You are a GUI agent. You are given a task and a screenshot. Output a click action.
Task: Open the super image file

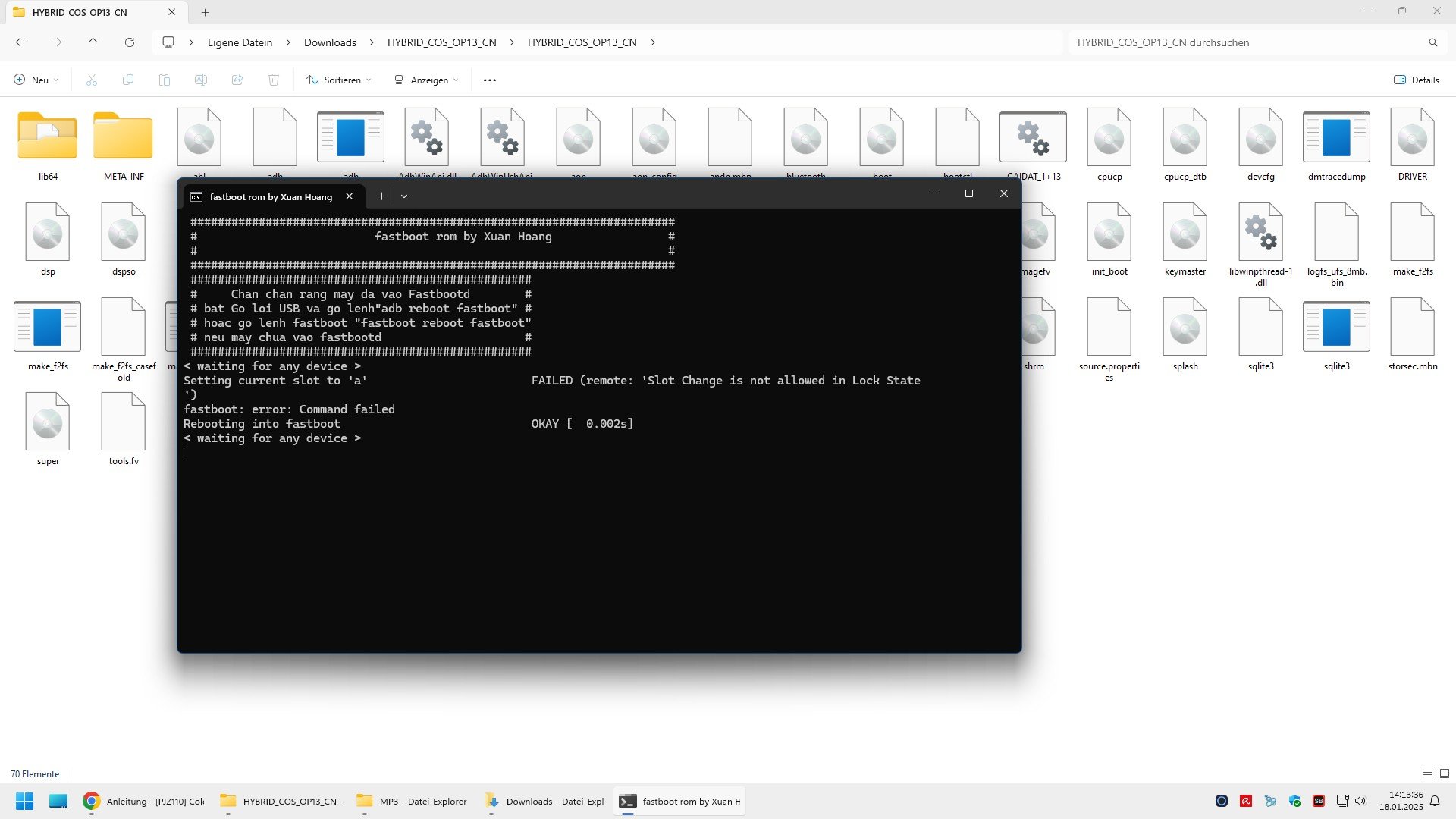coord(48,422)
